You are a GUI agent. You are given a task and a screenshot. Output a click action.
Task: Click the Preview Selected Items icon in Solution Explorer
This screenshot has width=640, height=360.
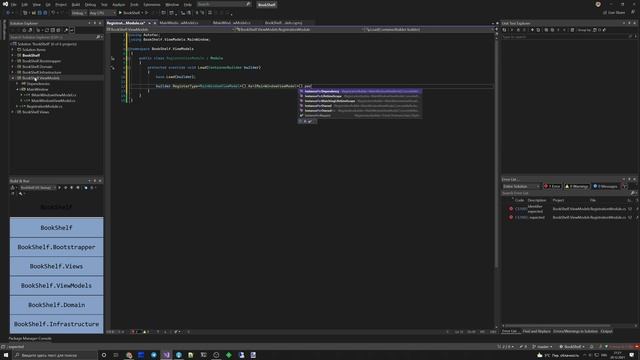72,30
